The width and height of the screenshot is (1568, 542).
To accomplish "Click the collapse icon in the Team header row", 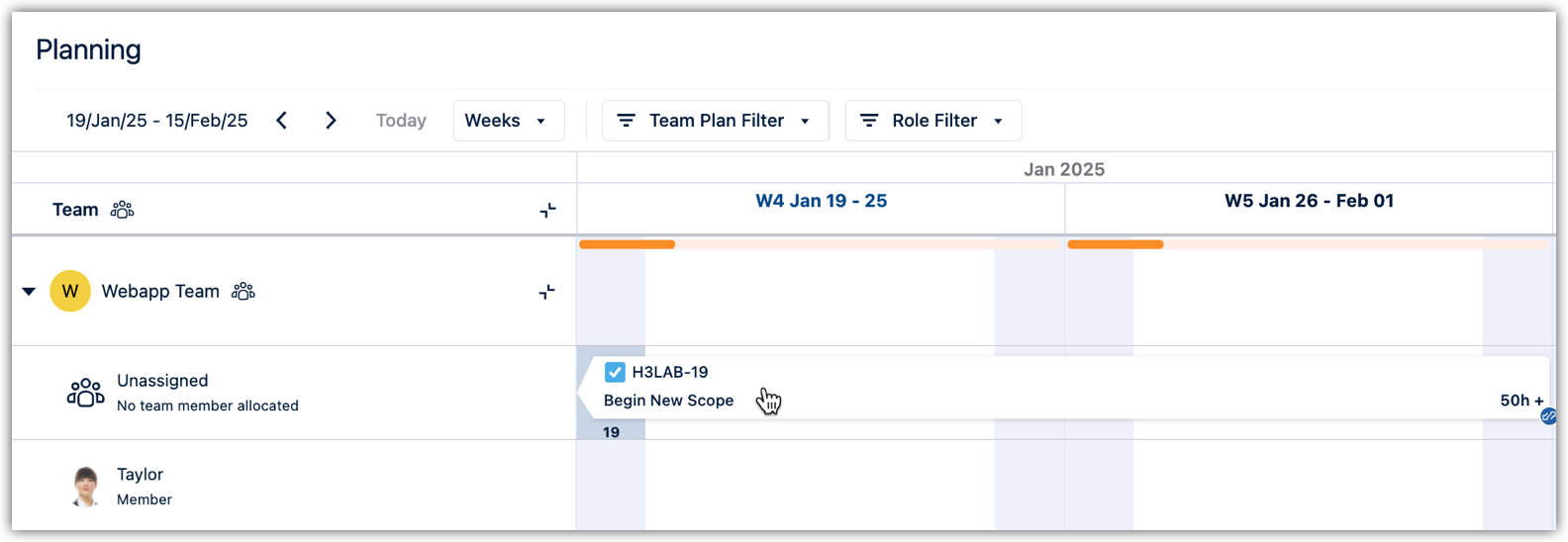I will tap(547, 210).
